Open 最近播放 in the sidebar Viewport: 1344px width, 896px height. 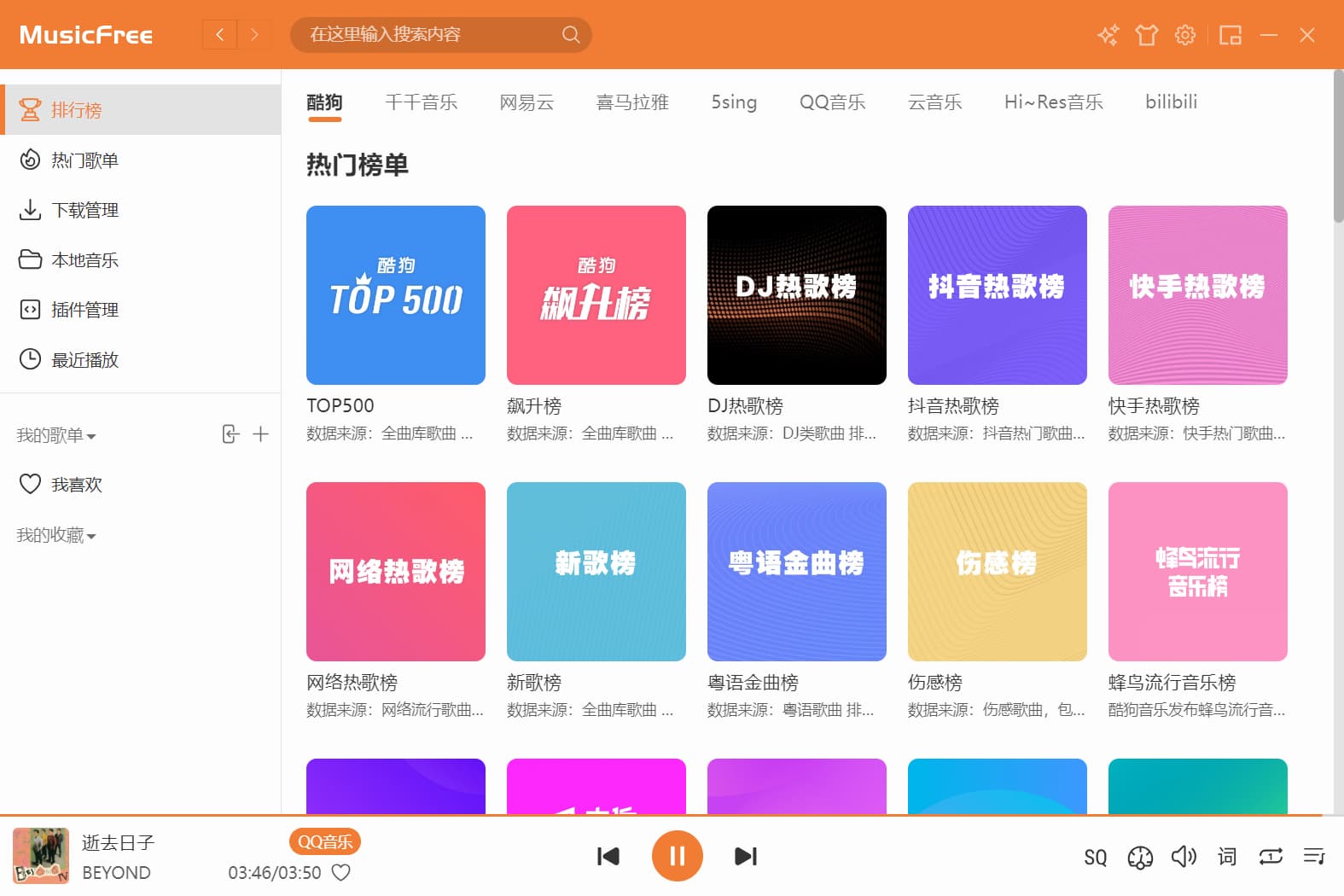141,359
